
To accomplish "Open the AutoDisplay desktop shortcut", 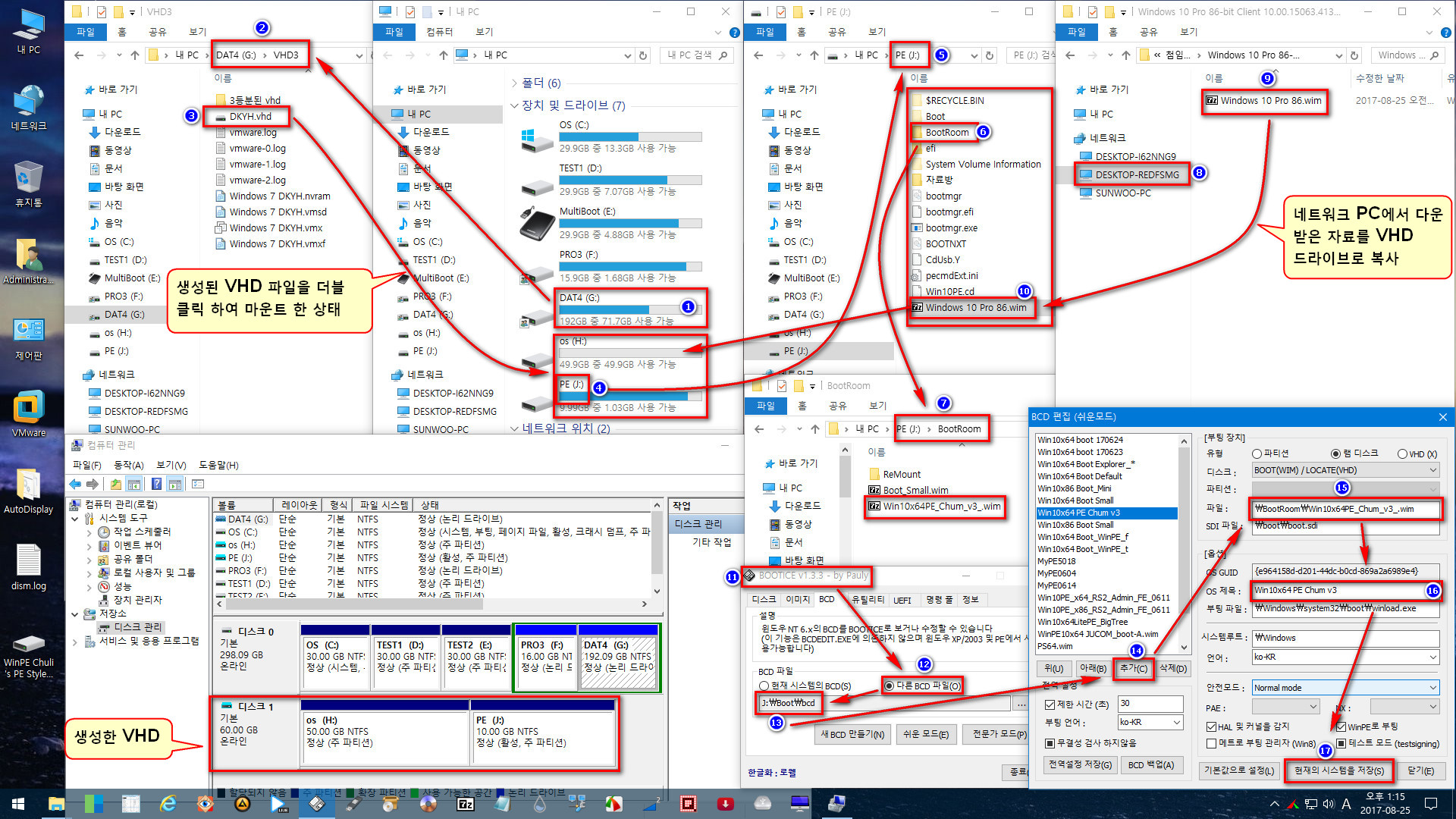I will [29, 491].
